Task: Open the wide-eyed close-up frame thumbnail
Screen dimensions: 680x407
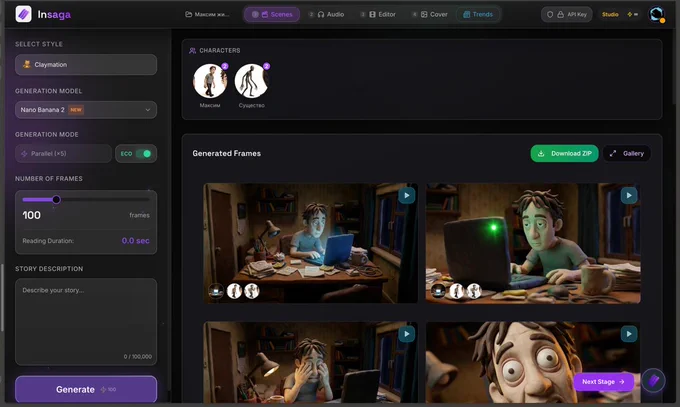Action: (x=533, y=362)
